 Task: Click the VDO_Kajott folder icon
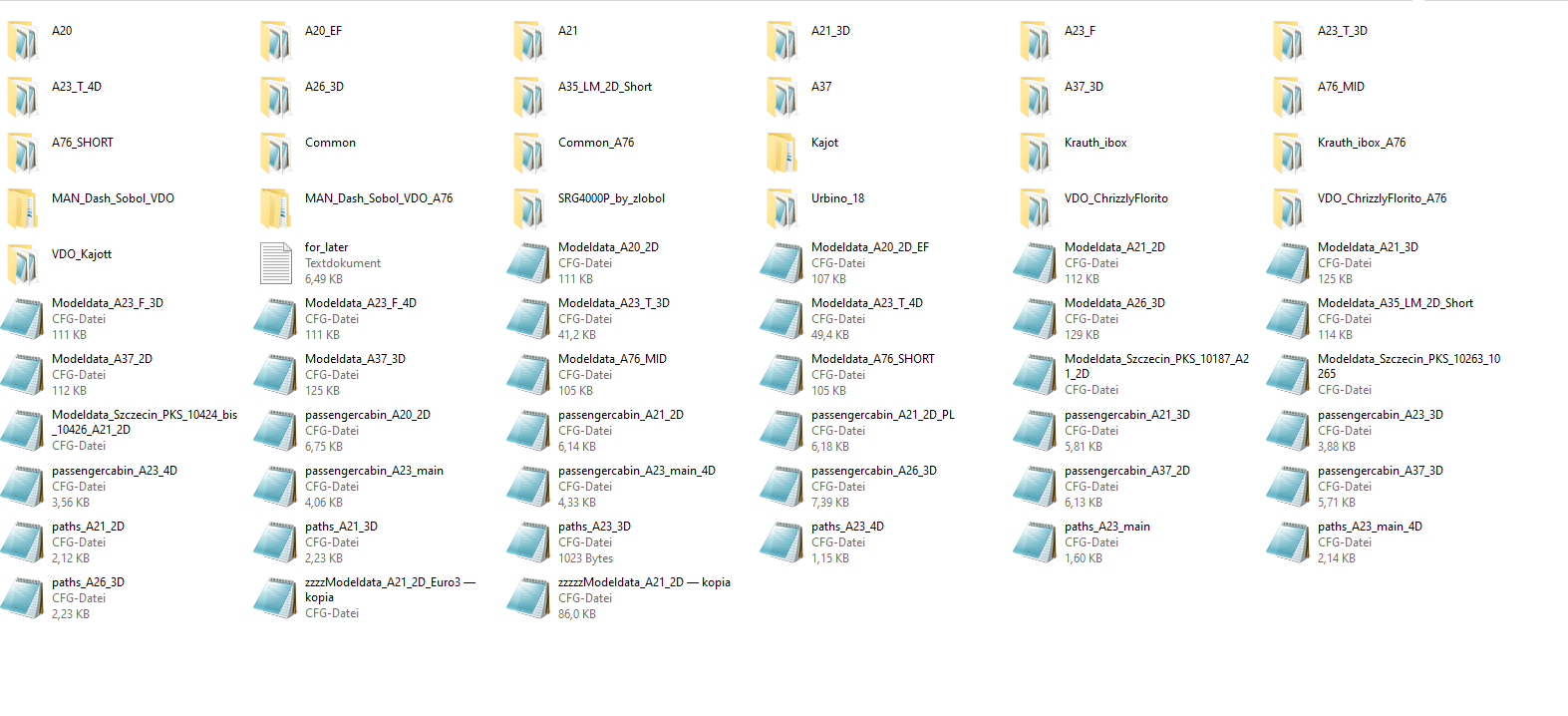click(x=23, y=265)
